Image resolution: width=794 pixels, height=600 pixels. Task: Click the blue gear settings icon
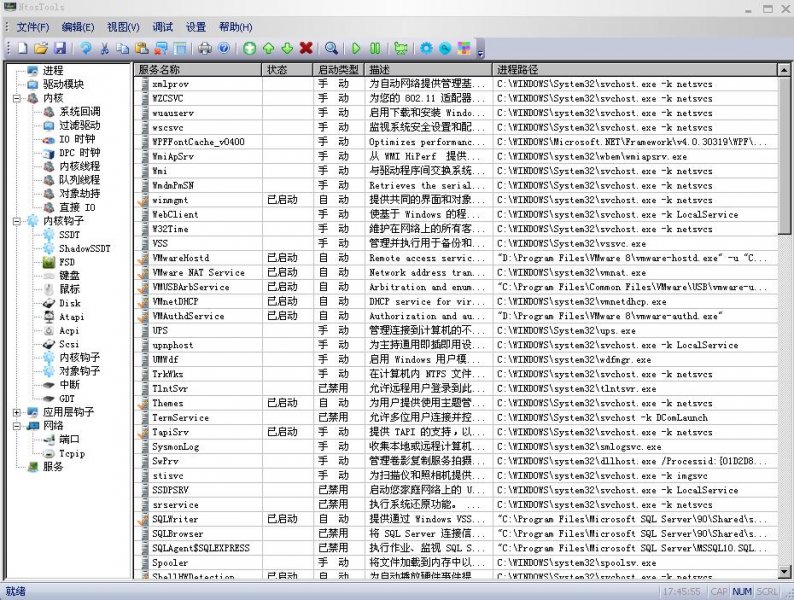pyautogui.click(x=426, y=49)
